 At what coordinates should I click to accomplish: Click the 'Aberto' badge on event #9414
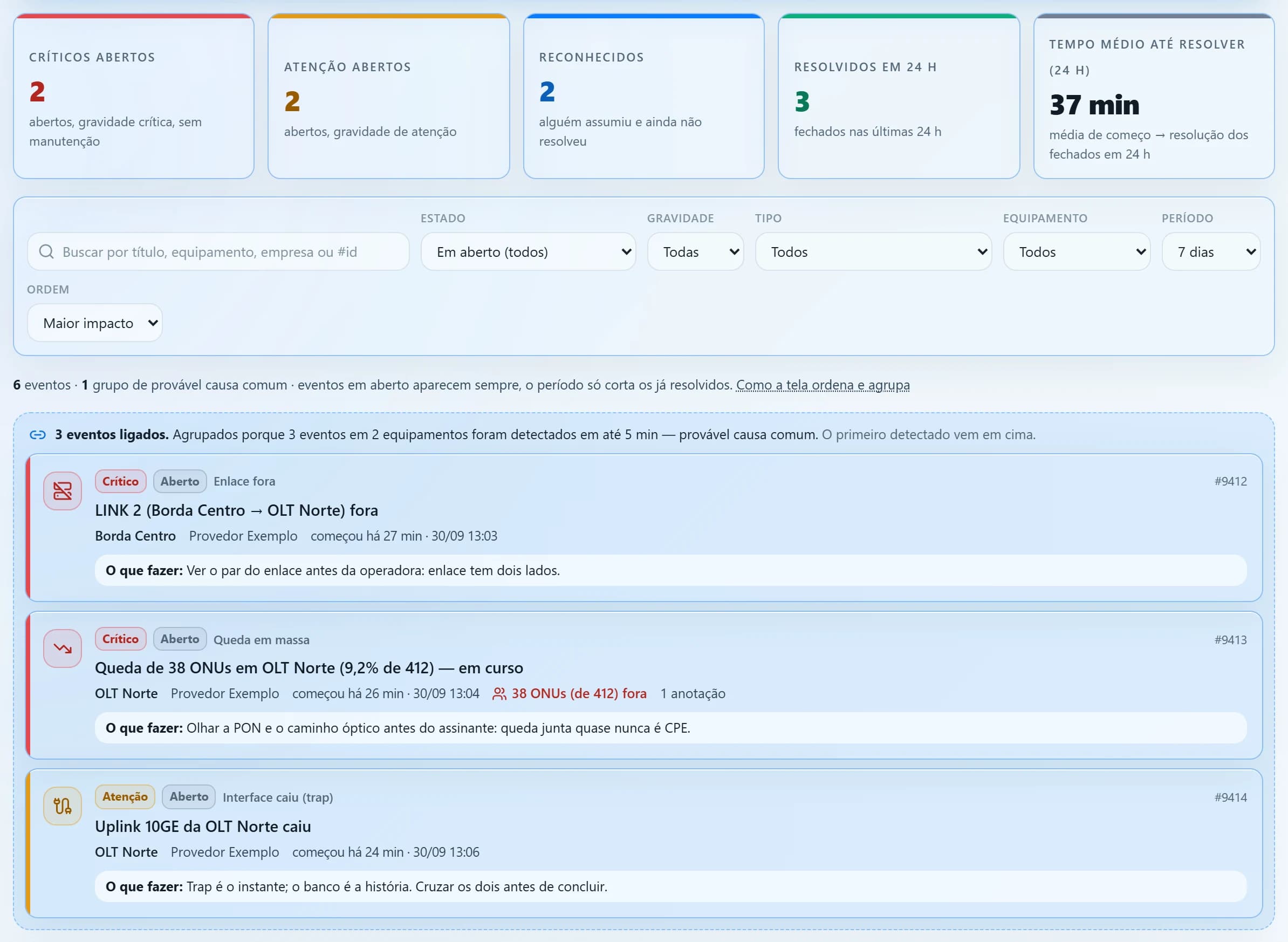click(x=189, y=796)
